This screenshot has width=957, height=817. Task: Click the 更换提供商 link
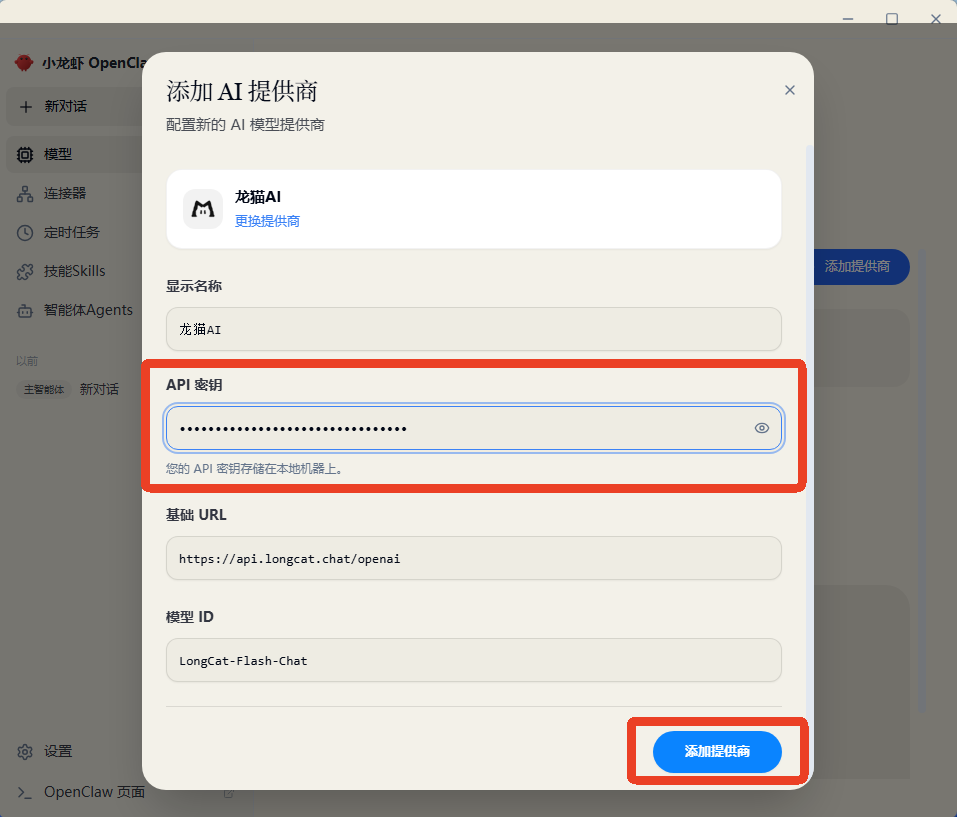[x=267, y=221]
